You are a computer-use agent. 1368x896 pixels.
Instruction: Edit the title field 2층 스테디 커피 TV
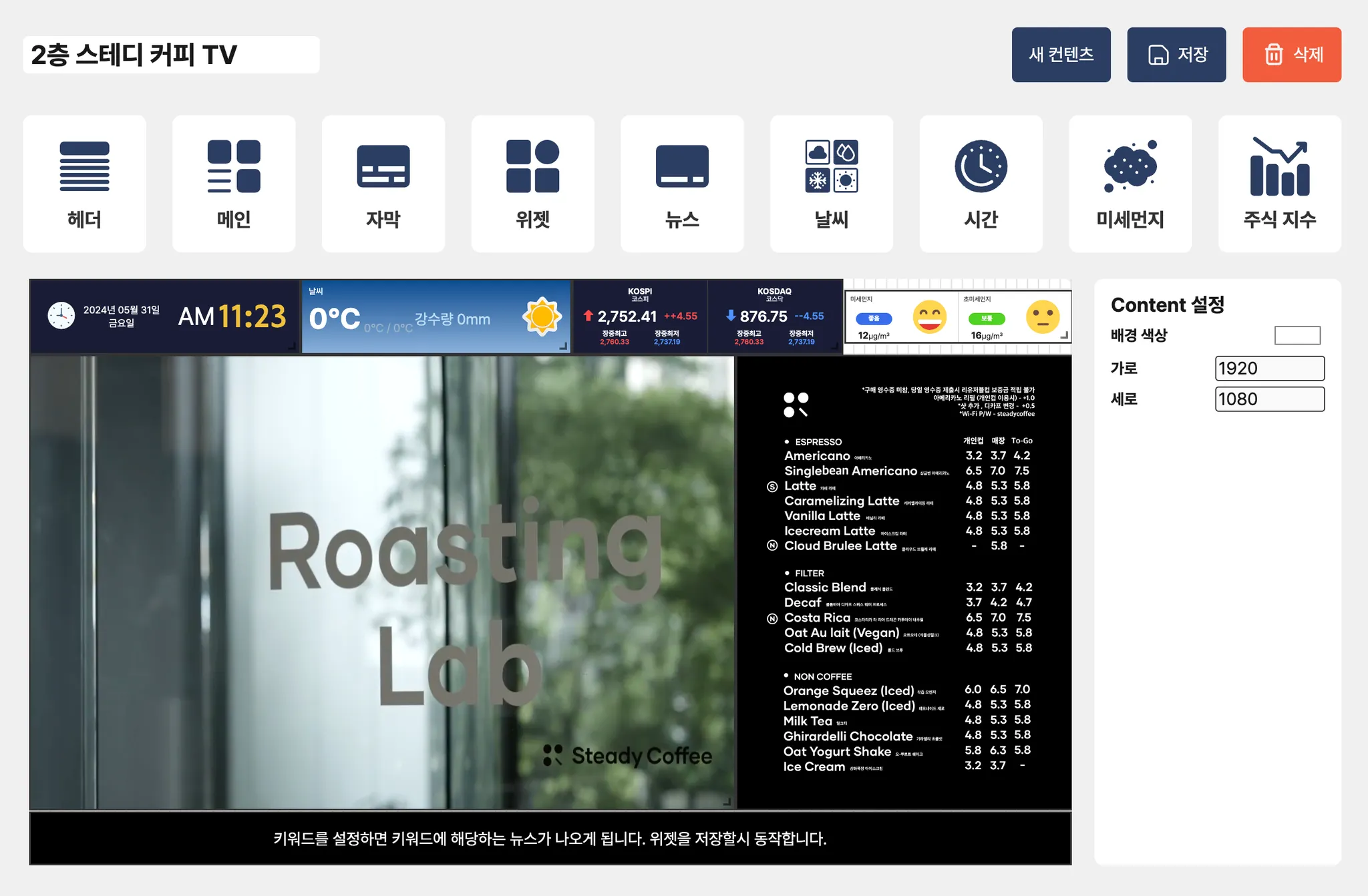(x=171, y=55)
